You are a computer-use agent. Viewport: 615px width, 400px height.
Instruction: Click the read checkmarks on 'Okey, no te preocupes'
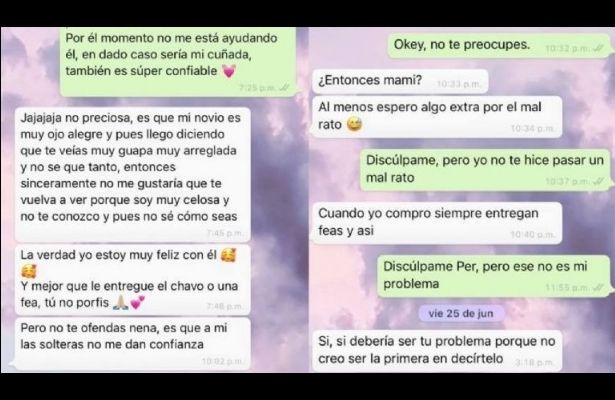point(599,48)
